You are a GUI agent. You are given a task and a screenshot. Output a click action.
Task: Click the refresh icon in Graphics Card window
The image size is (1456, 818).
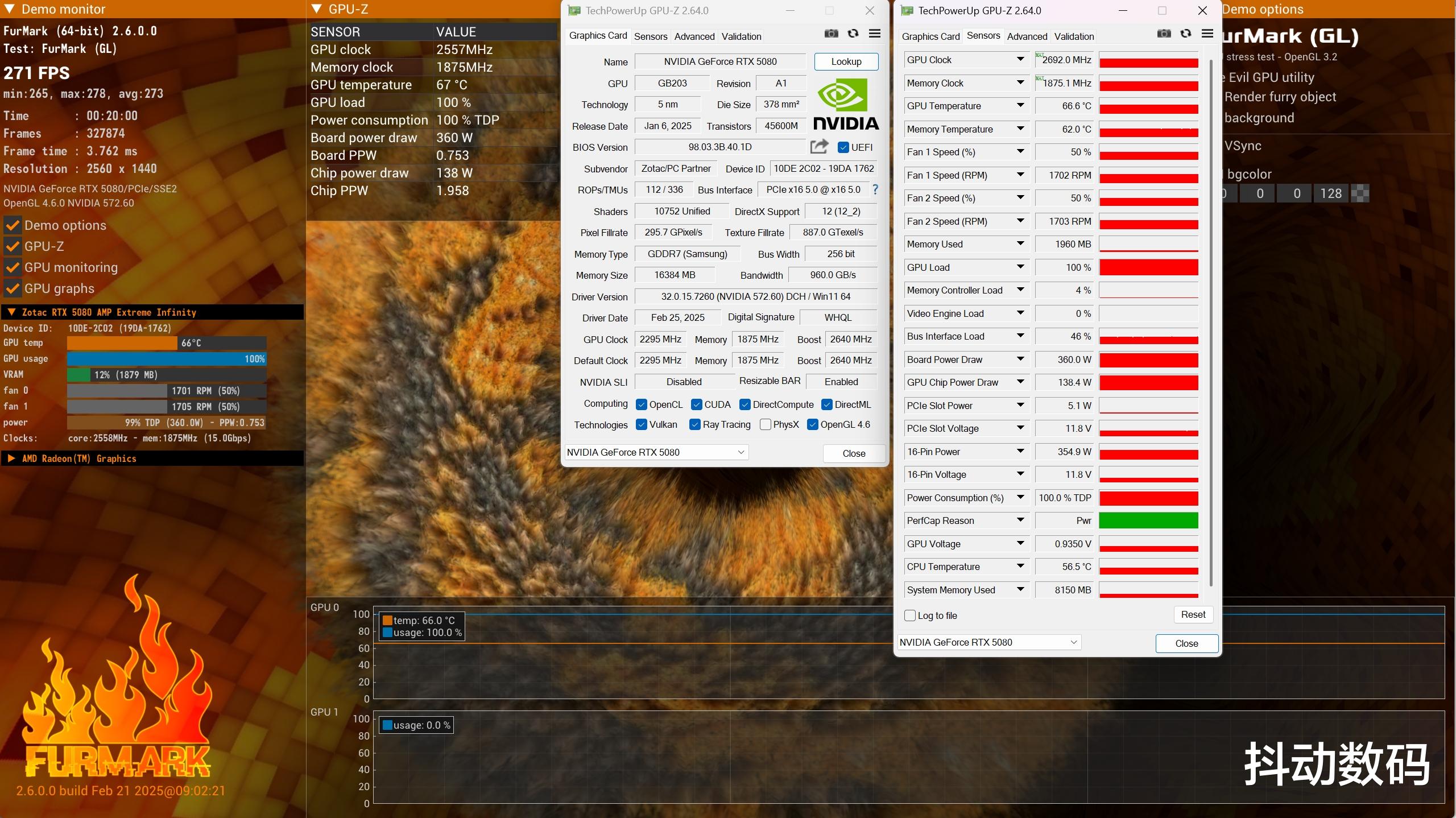[853, 34]
